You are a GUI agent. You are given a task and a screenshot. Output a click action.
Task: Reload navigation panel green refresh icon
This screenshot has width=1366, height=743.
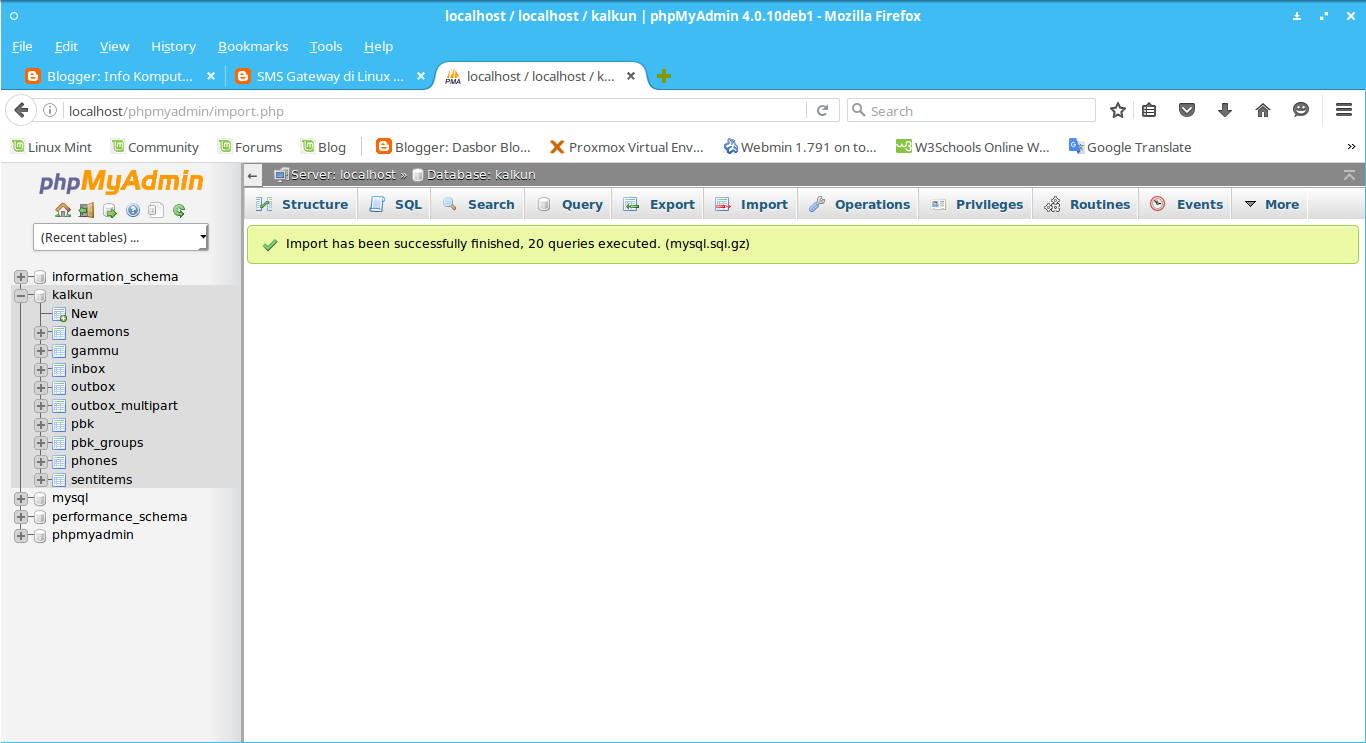tap(179, 210)
